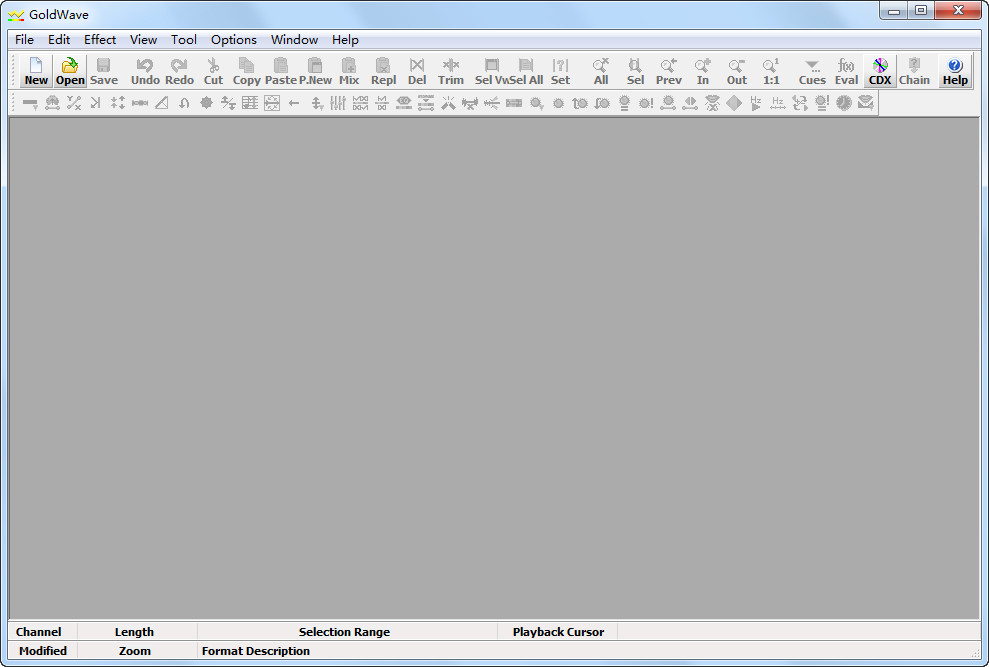
Task: Click the 1:1 zoom button
Action: click(x=771, y=71)
